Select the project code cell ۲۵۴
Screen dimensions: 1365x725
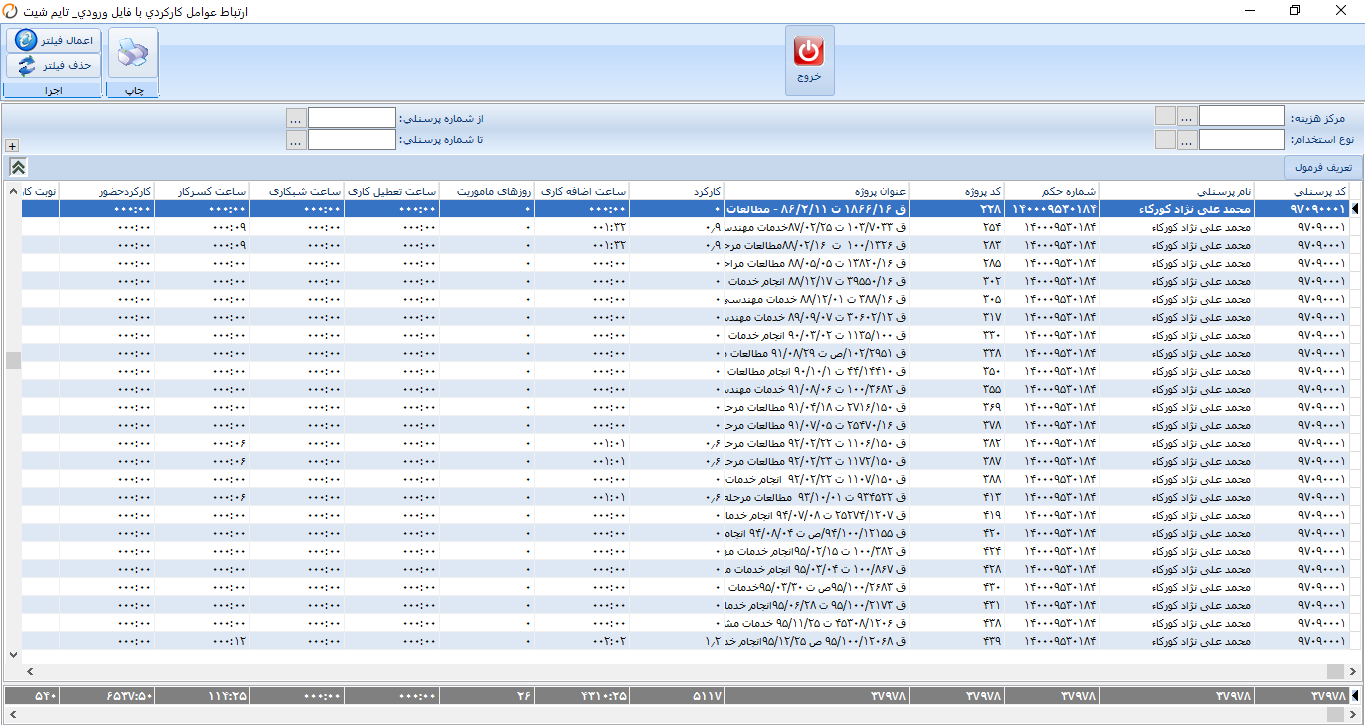[957, 227]
